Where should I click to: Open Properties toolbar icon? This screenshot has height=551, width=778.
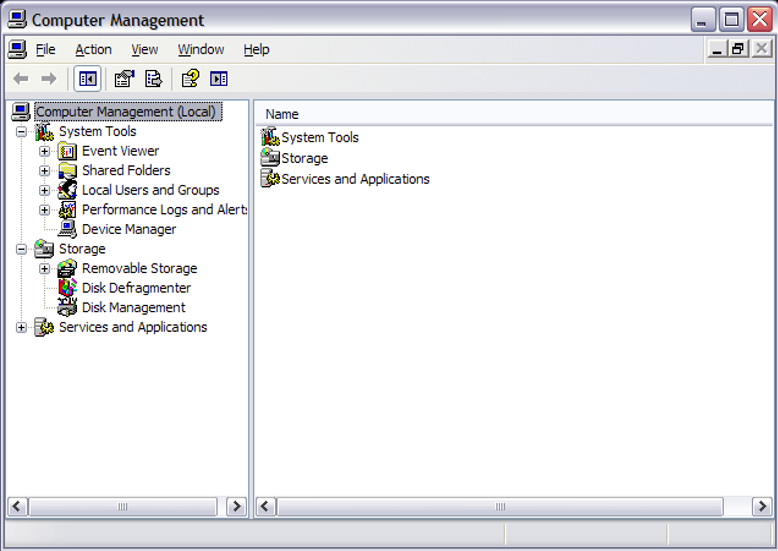(x=125, y=78)
